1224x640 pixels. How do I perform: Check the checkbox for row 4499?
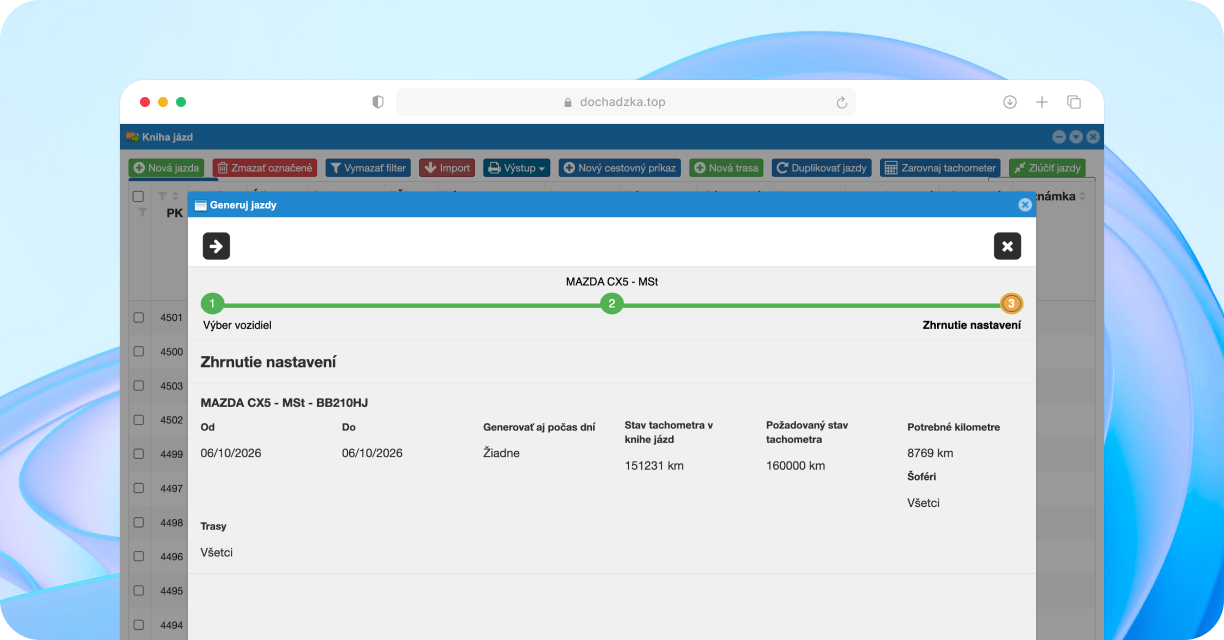coord(139,454)
